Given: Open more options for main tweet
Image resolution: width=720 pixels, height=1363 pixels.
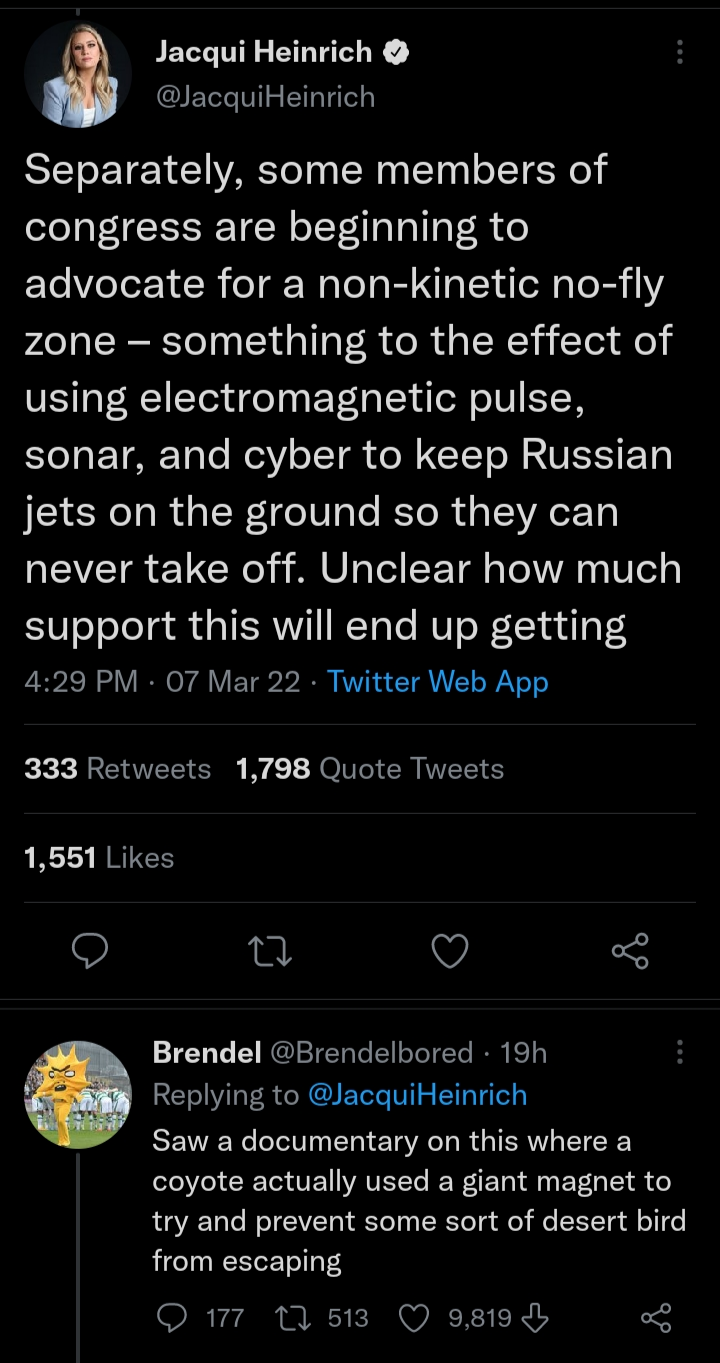Looking at the screenshot, I should (680, 53).
